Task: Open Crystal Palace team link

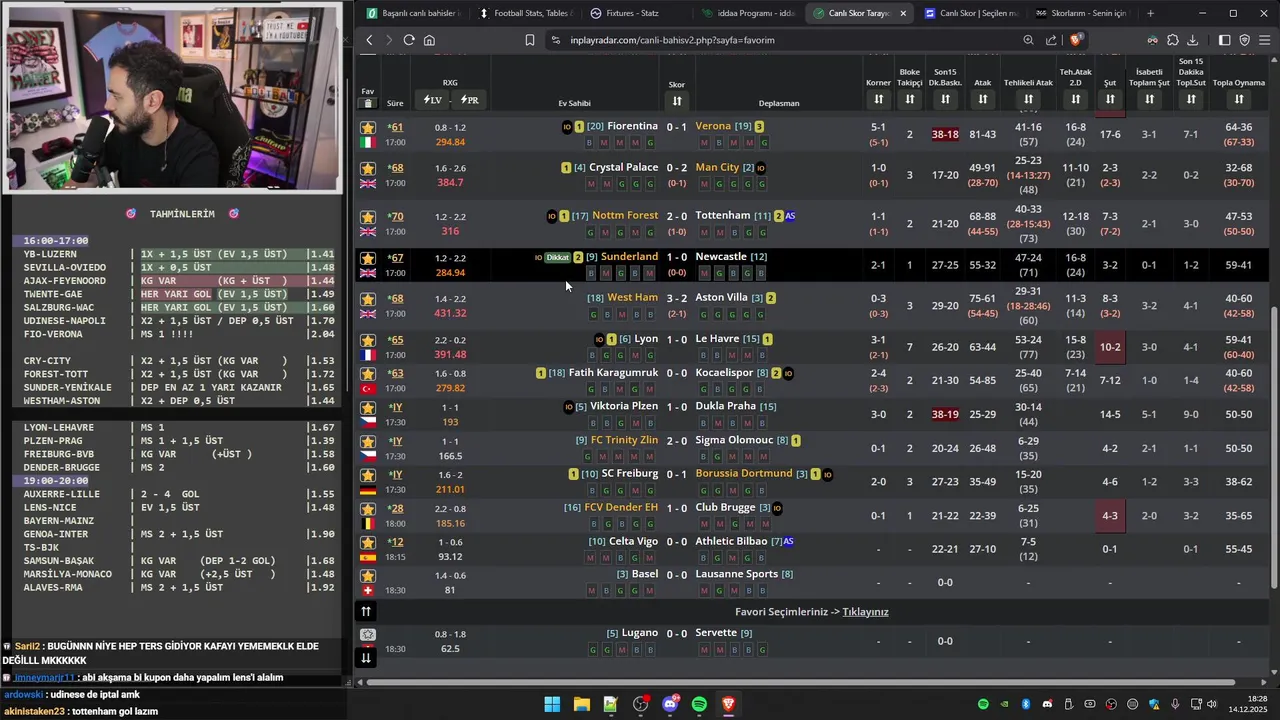Action: click(623, 168)
